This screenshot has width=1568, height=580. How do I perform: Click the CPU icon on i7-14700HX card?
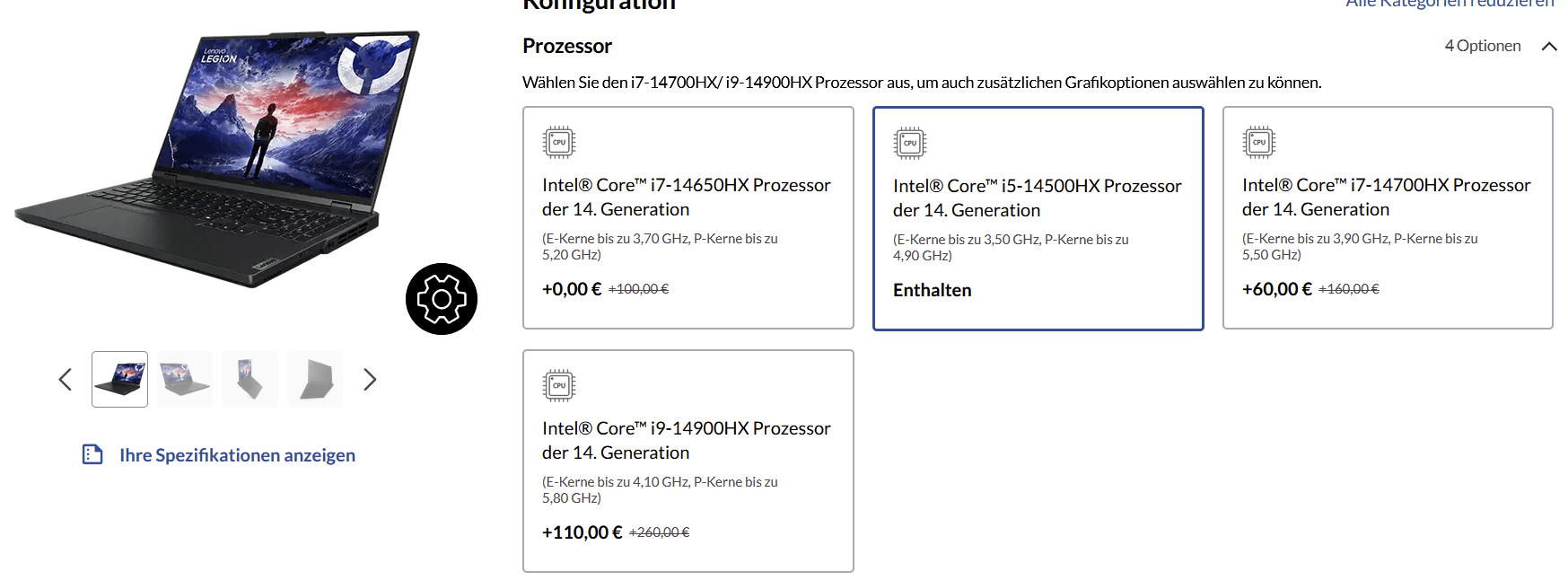point(1258,143)
